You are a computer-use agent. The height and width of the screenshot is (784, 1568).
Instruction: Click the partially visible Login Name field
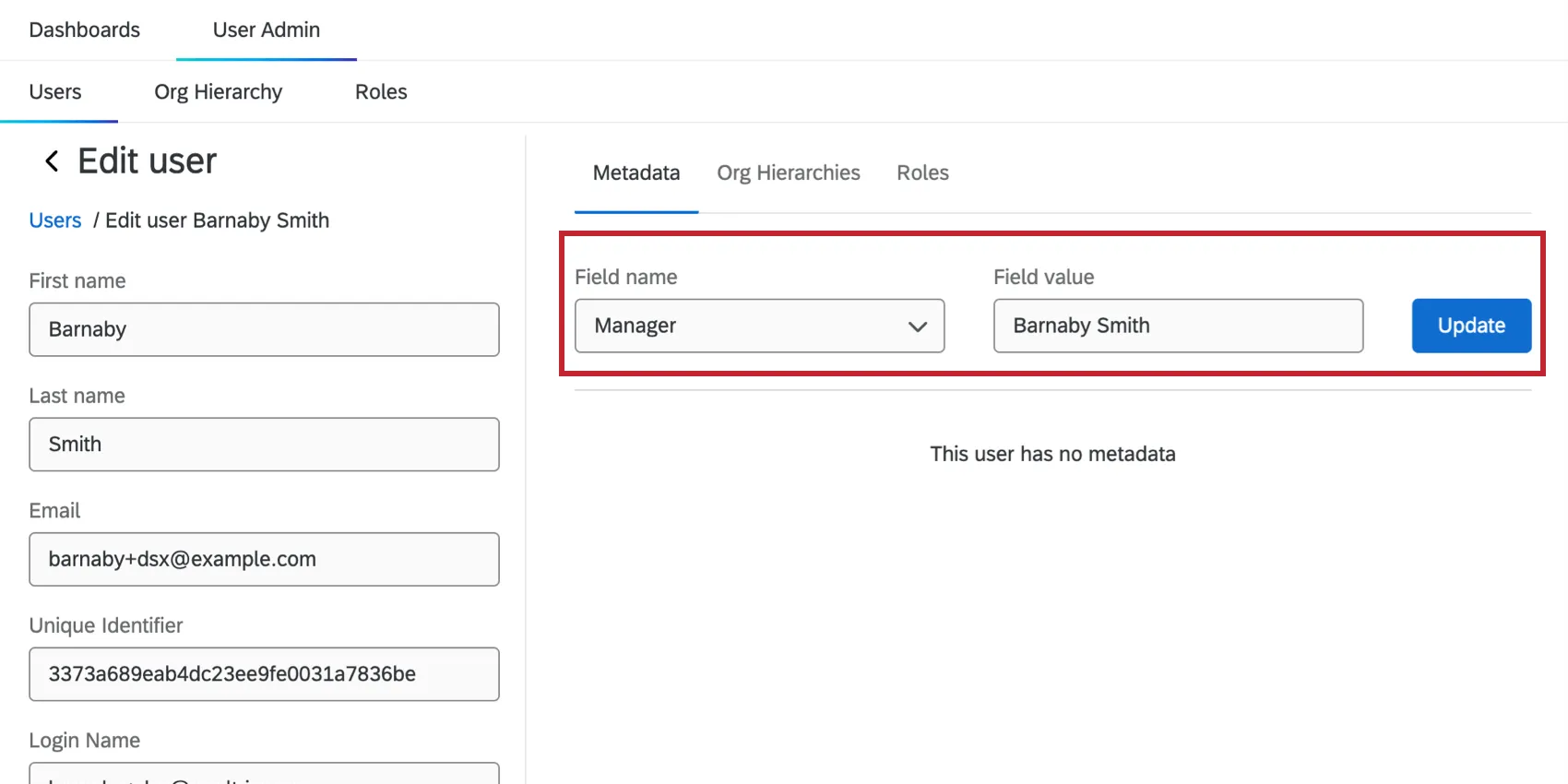pos(264,774)
